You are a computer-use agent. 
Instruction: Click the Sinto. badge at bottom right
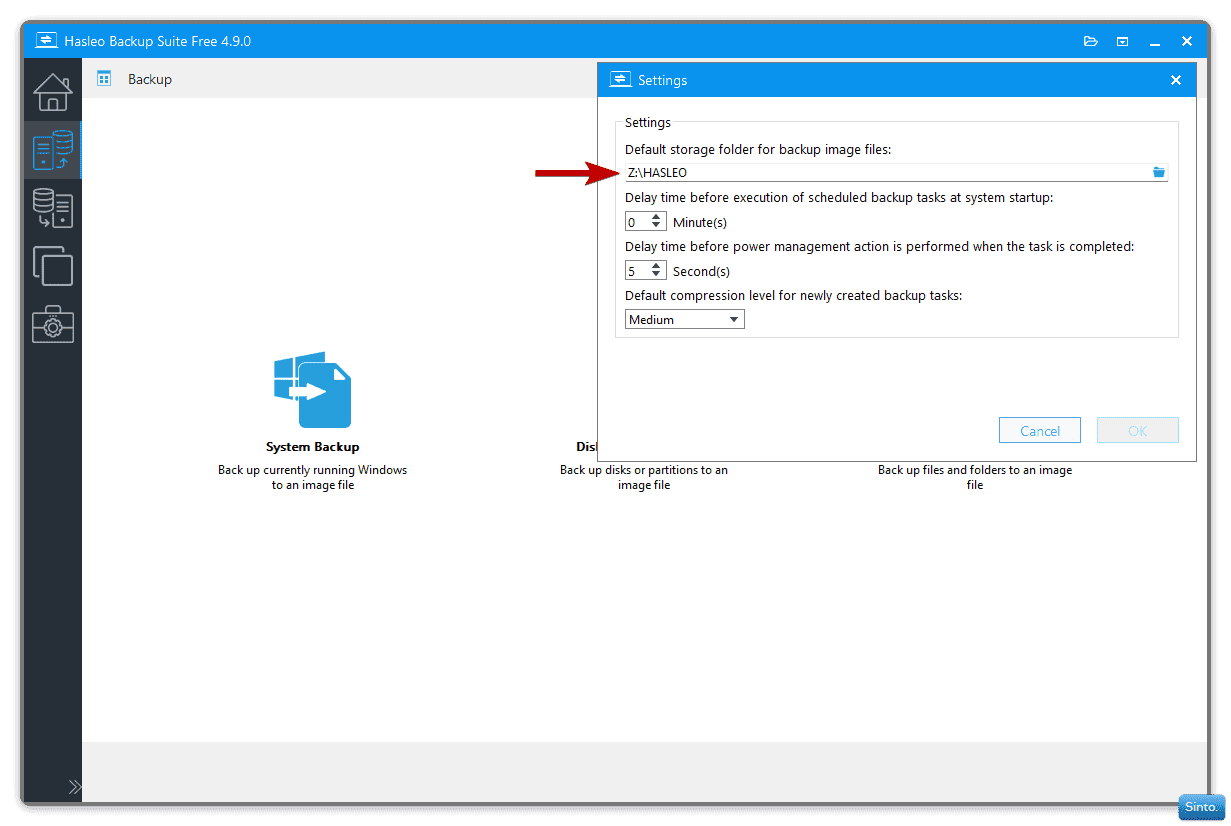(x=1201, y=807)
